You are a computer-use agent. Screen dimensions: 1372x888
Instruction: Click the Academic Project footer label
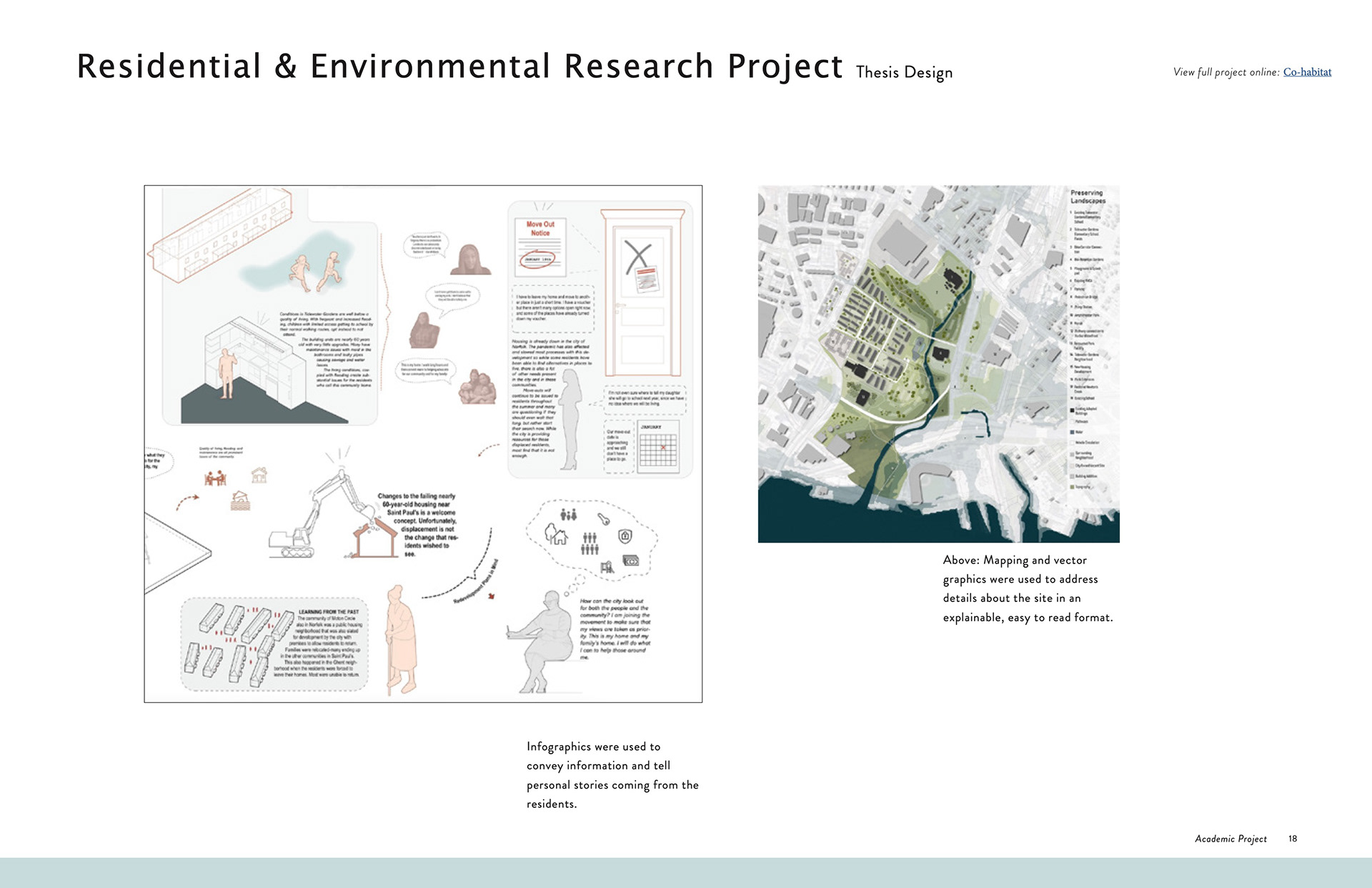point(1231,839)
